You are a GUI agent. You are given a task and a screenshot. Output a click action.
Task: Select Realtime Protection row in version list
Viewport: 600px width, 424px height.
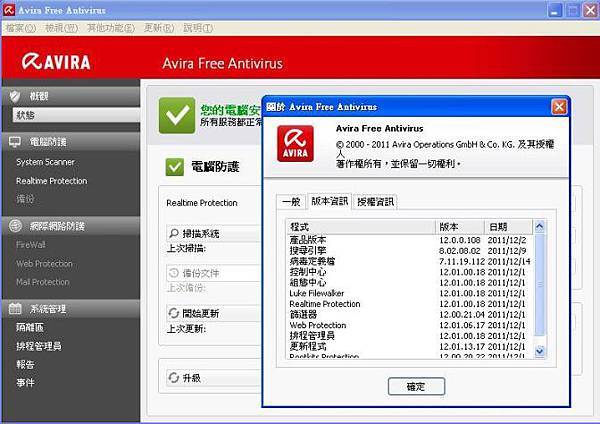[x=409, y=304]
